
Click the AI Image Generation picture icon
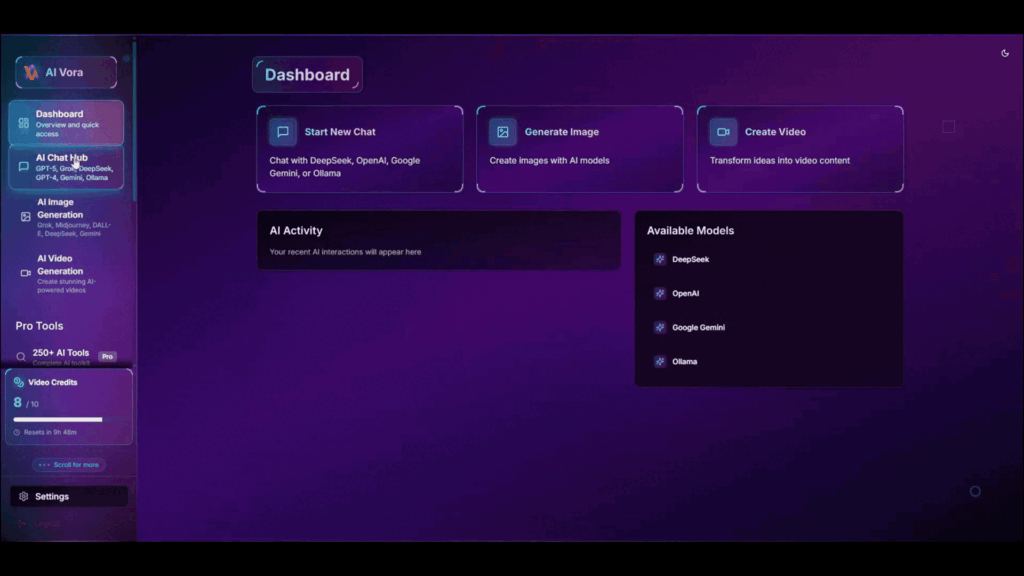point(26,216)
